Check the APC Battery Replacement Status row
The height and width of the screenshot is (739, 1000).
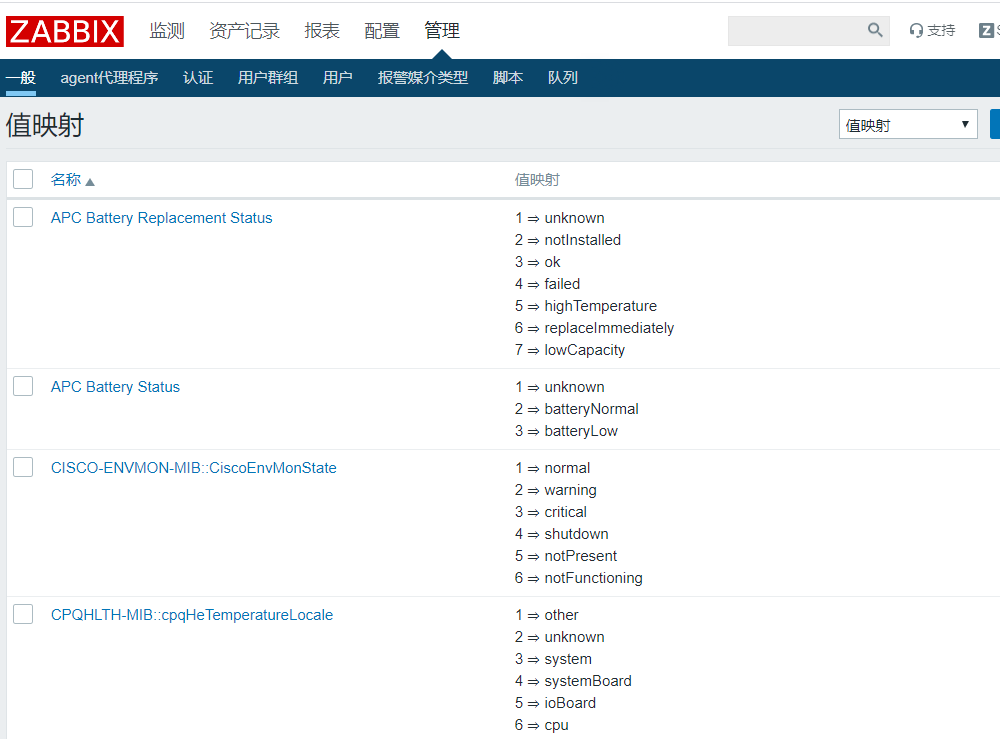23,217
